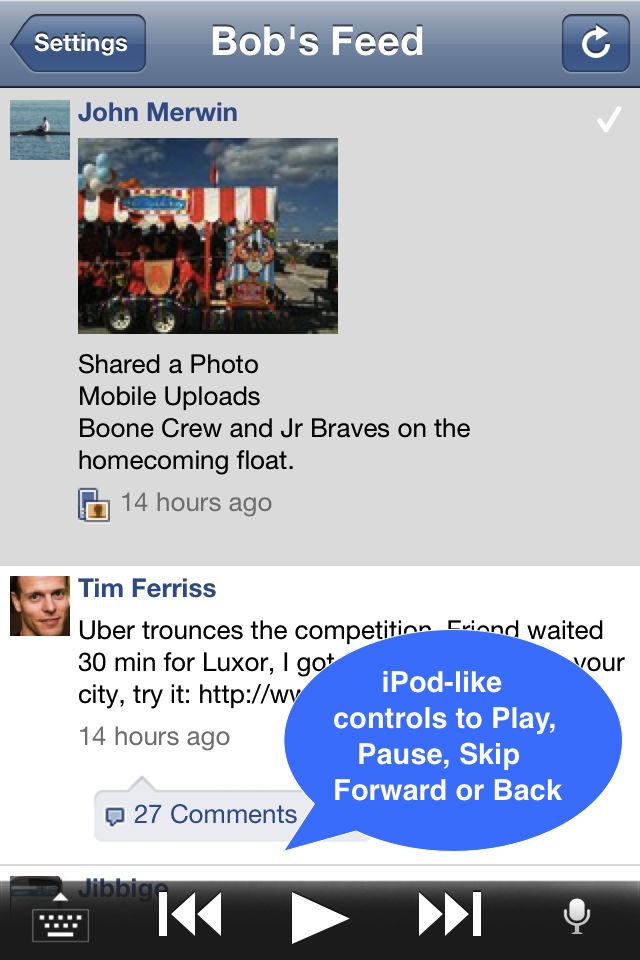640x960 pixels.
Task: Tap the refresh feed icon
Action: pyautogui.click(x=595, y=43)
